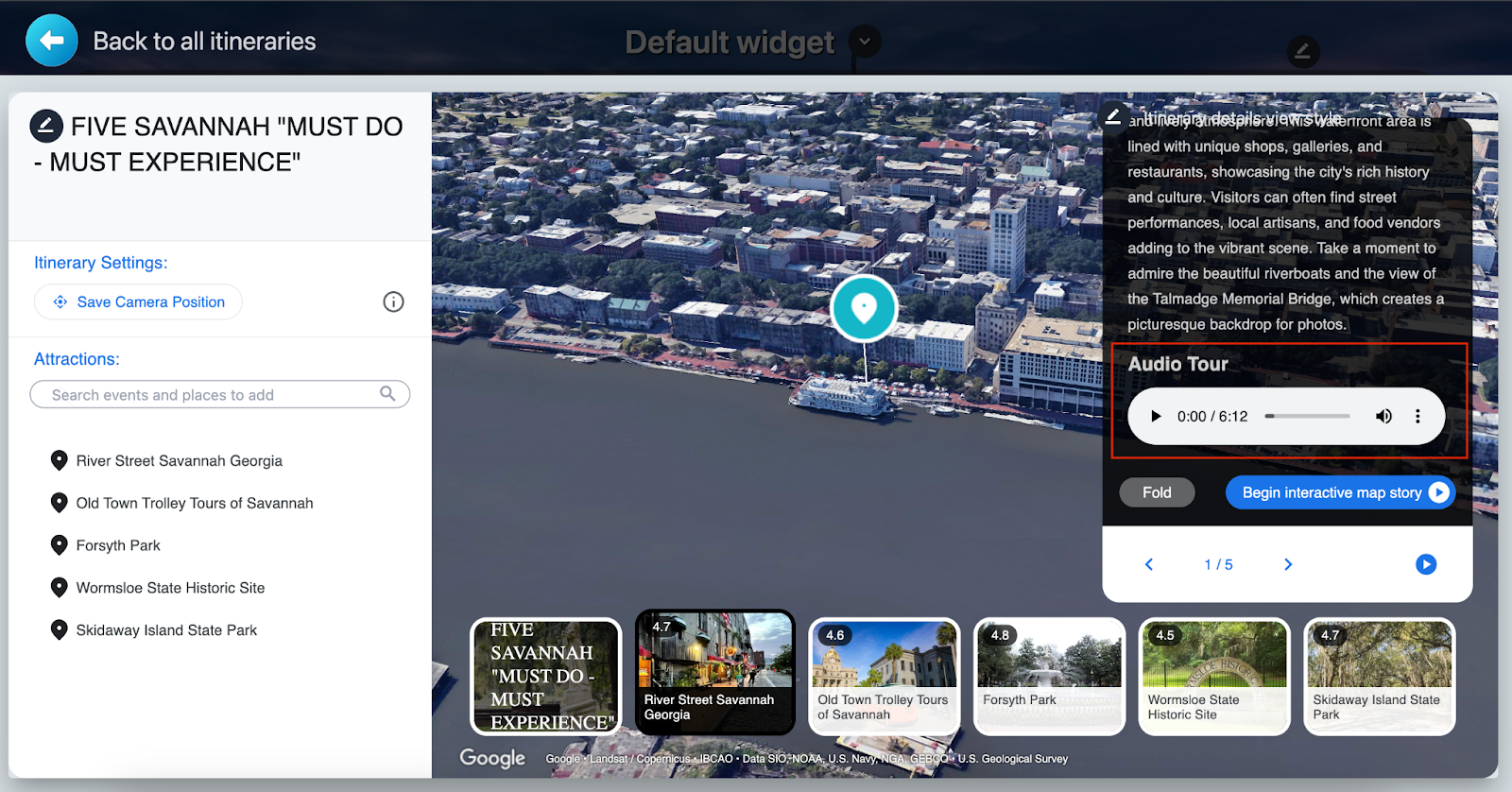Click the Attractions: label
This screenshot has height=792, width=1512.
(x=77, y=359)
